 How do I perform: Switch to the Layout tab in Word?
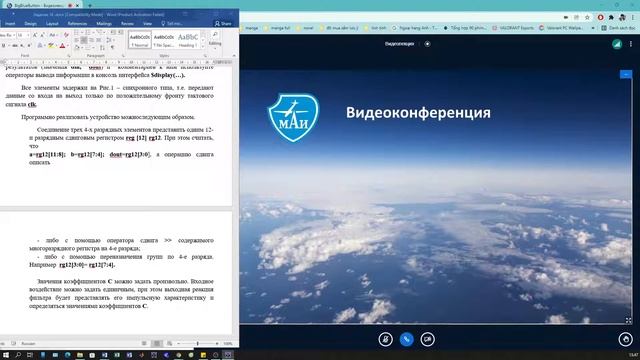point(52,24)
